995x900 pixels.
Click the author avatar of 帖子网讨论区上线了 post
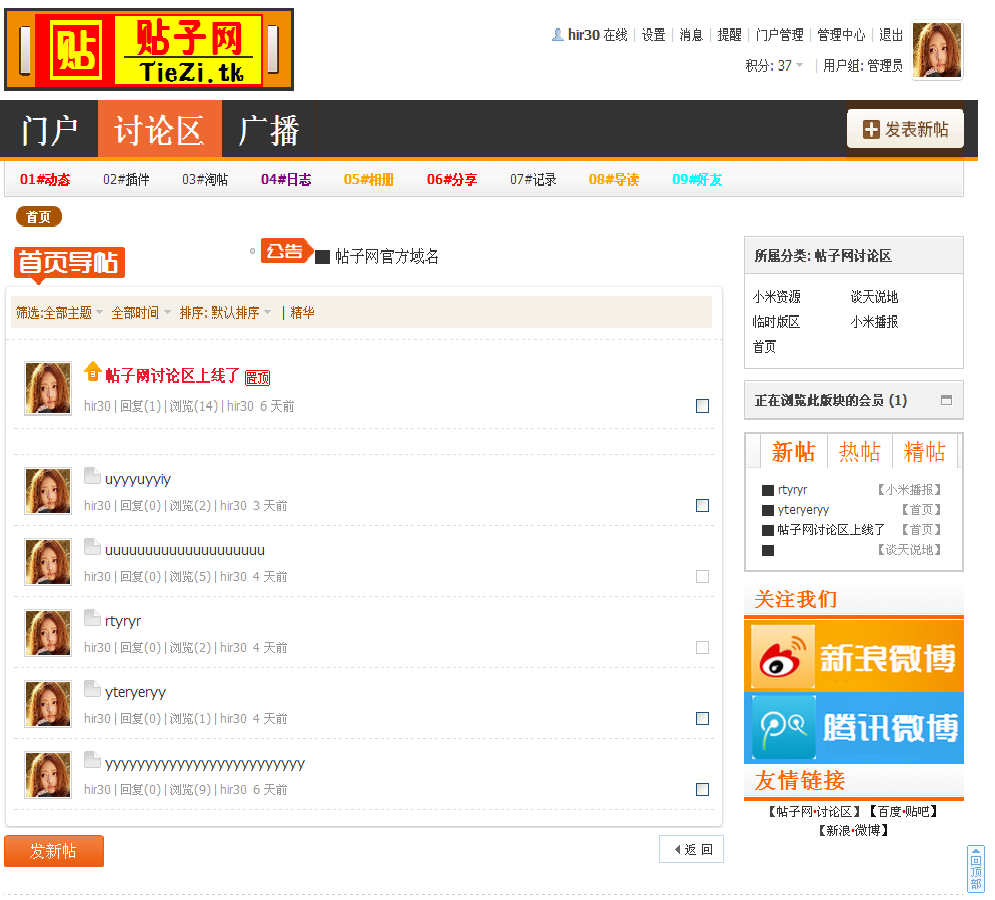(x=48, y=388)
